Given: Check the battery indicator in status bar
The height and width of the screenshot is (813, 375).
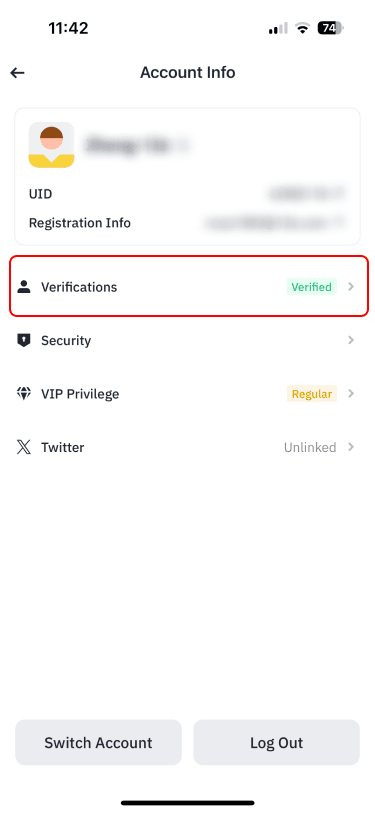Looking at the screenshot, I should pyautogui.click(x=331, y=28).
